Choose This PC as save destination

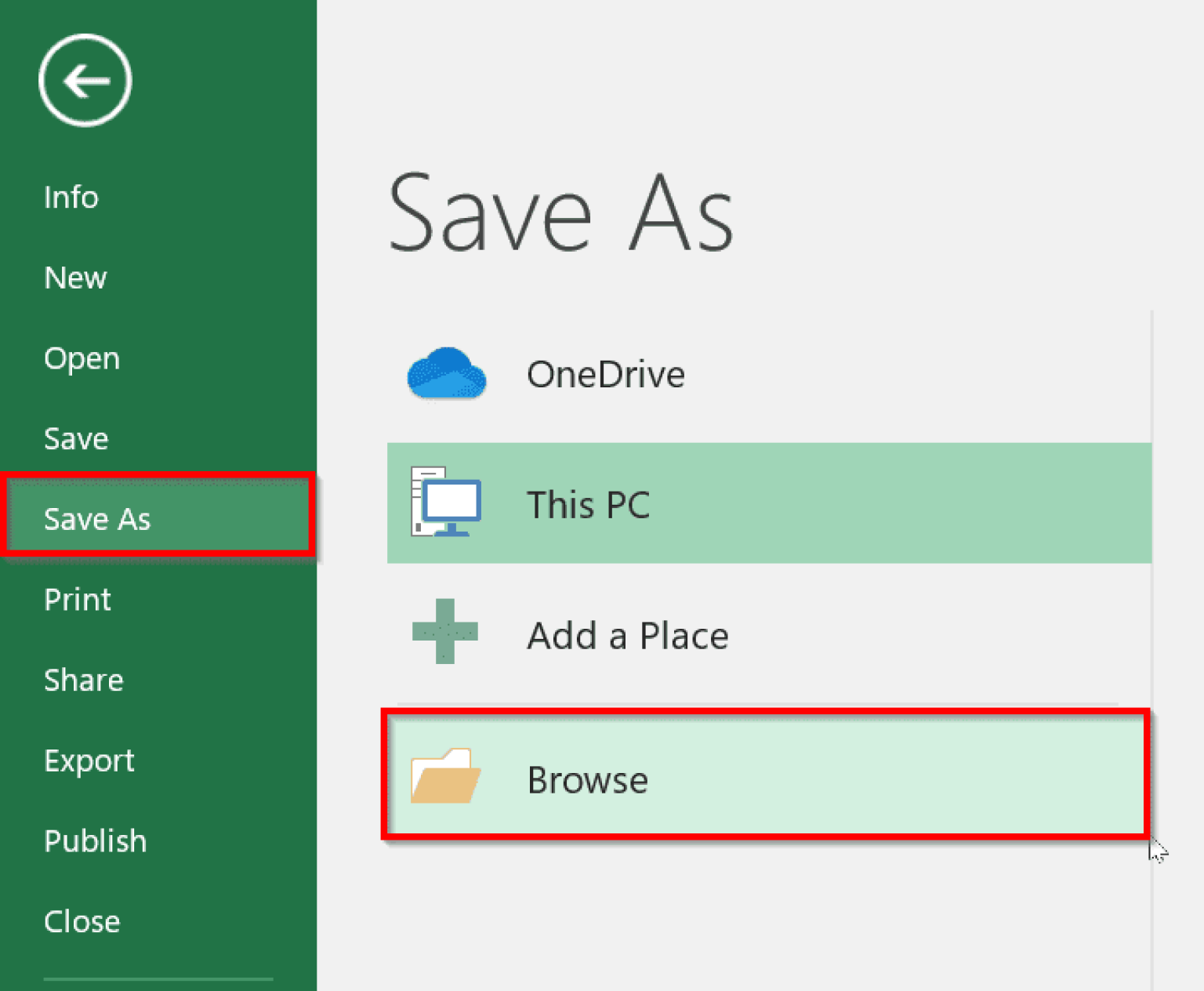click(x=588, y=504)
